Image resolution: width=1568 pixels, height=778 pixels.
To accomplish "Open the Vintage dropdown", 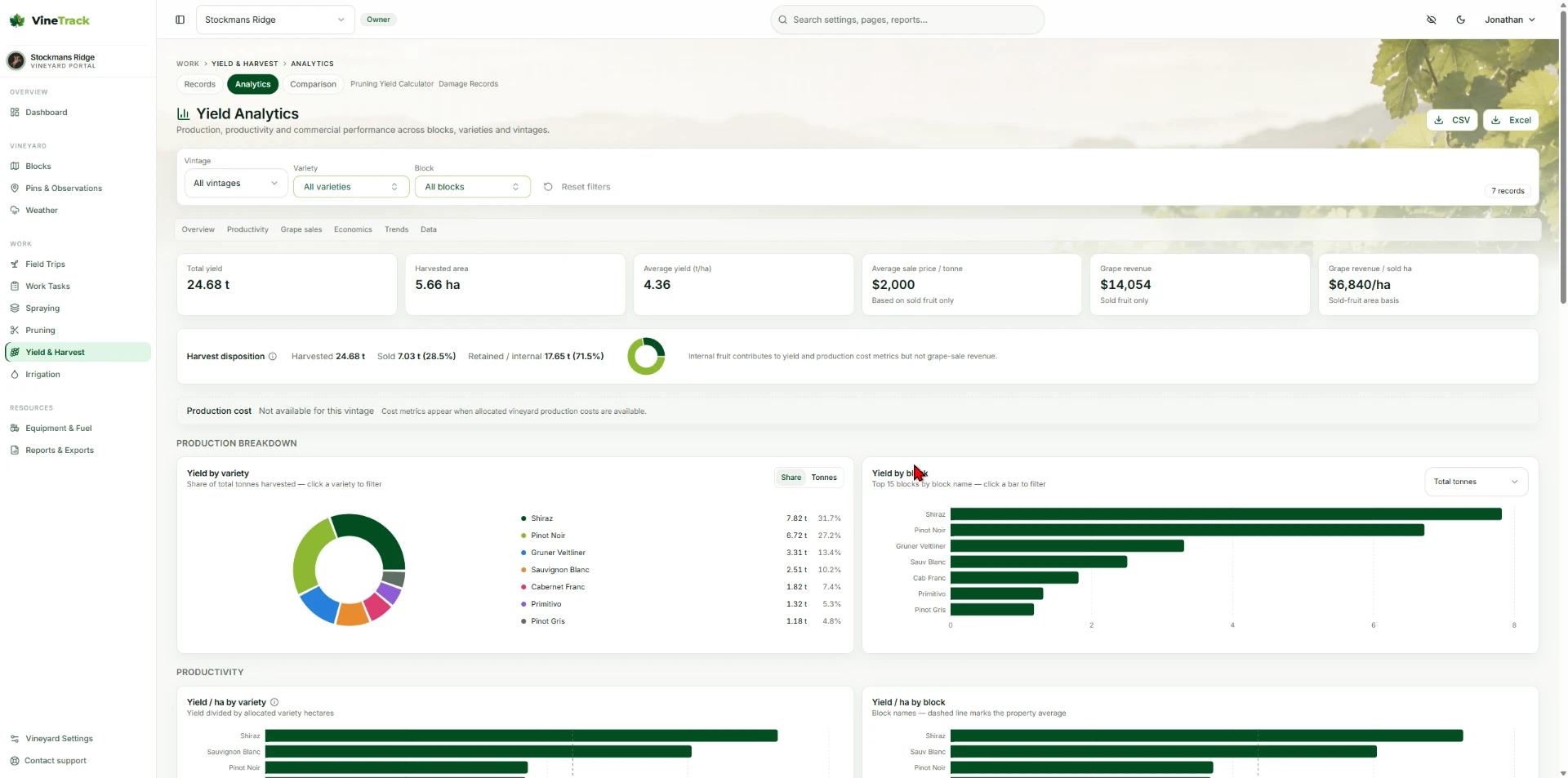I will tap(236, 184).
